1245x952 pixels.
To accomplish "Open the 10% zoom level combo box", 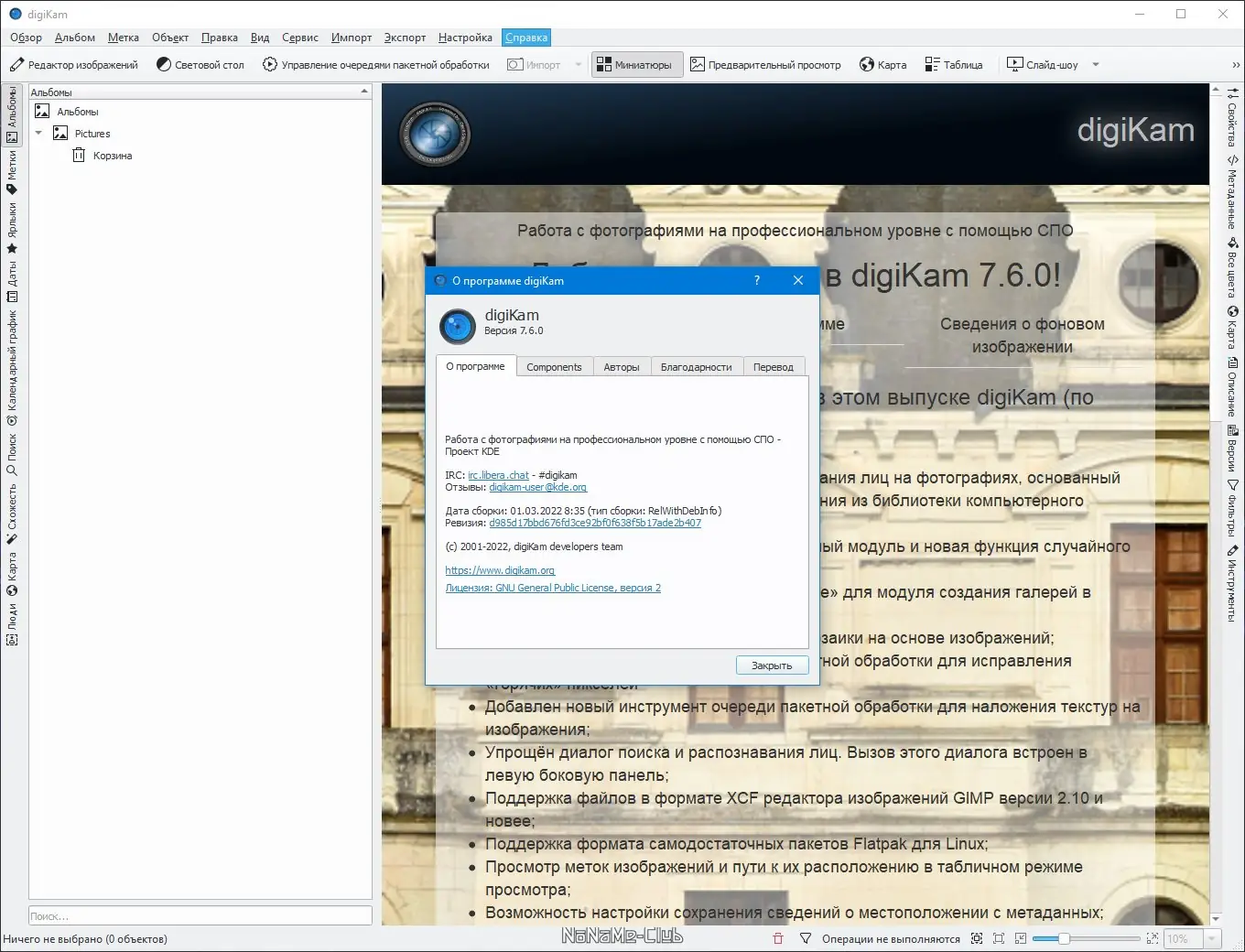I will (1192, 938).
